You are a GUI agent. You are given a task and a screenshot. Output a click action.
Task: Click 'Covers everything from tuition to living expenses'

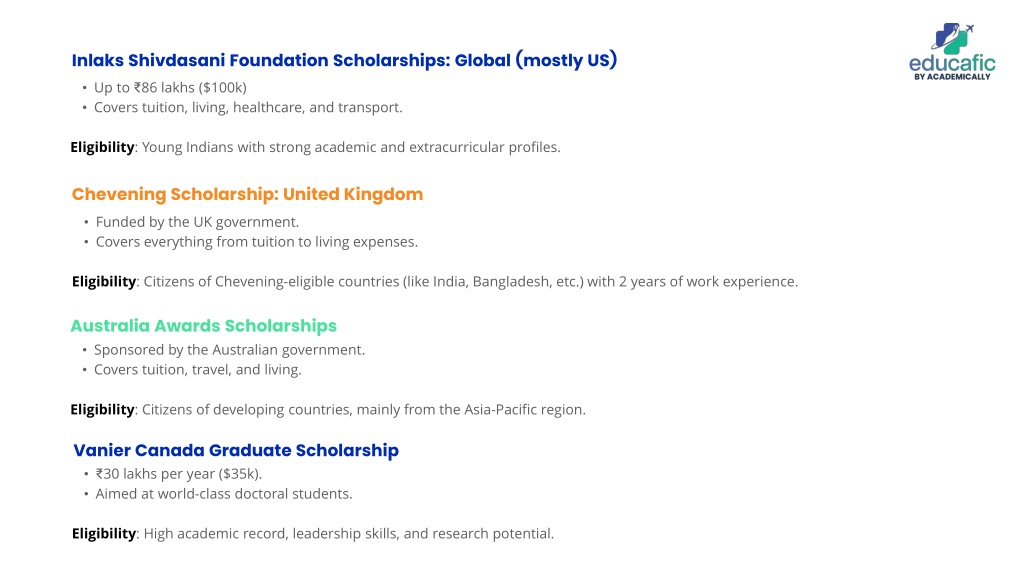(257, 242)
